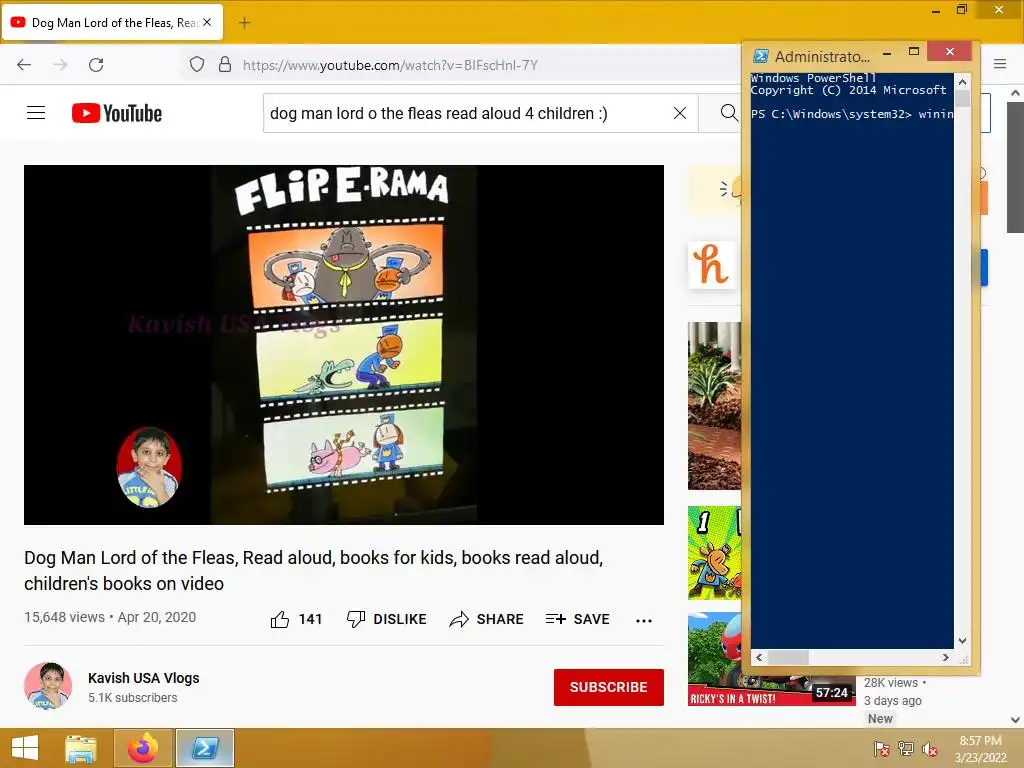Image resolution: width=1024 pixels, height=768 pixels.
Task: Click the YouTube page vertical scrollbar thumb
Action: (x=1015, y=167)
